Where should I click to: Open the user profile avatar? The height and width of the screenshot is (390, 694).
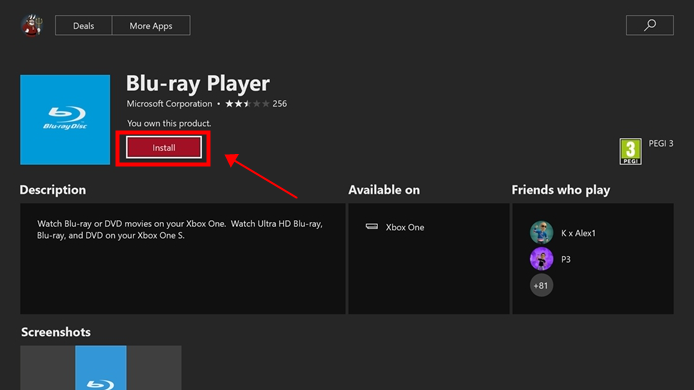32,25
